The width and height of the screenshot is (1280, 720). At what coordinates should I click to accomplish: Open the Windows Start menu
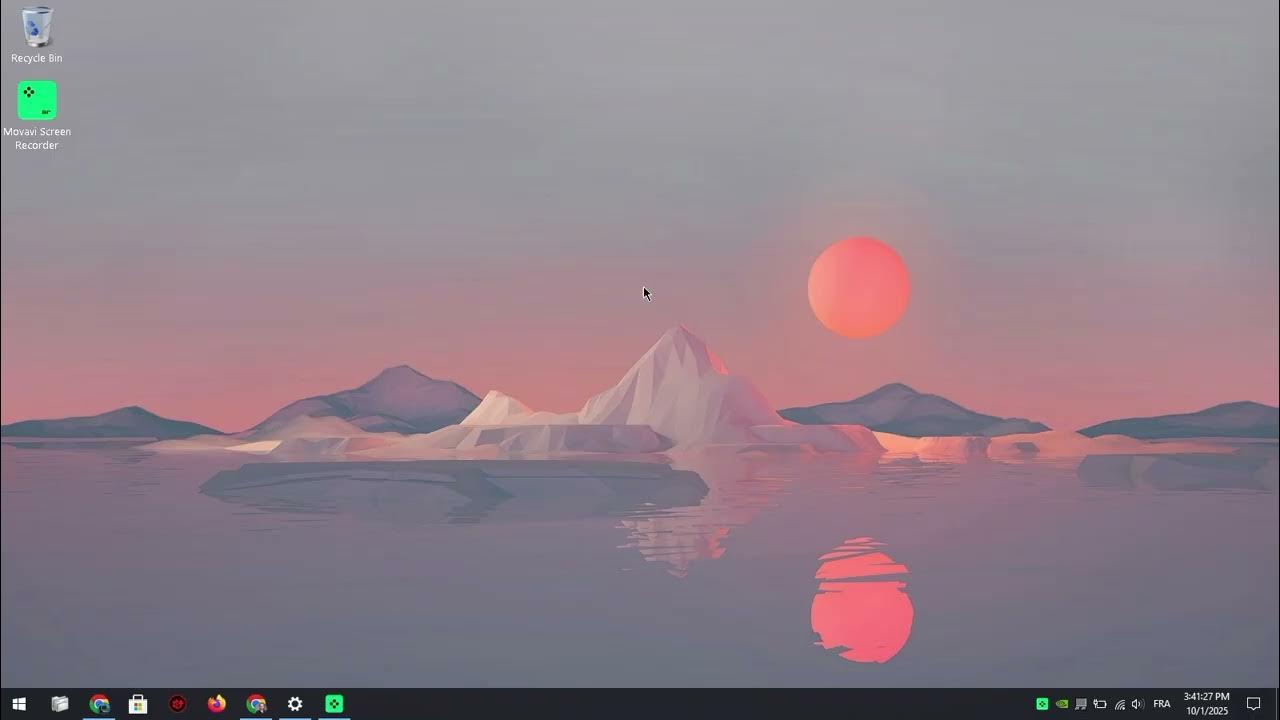19,704
